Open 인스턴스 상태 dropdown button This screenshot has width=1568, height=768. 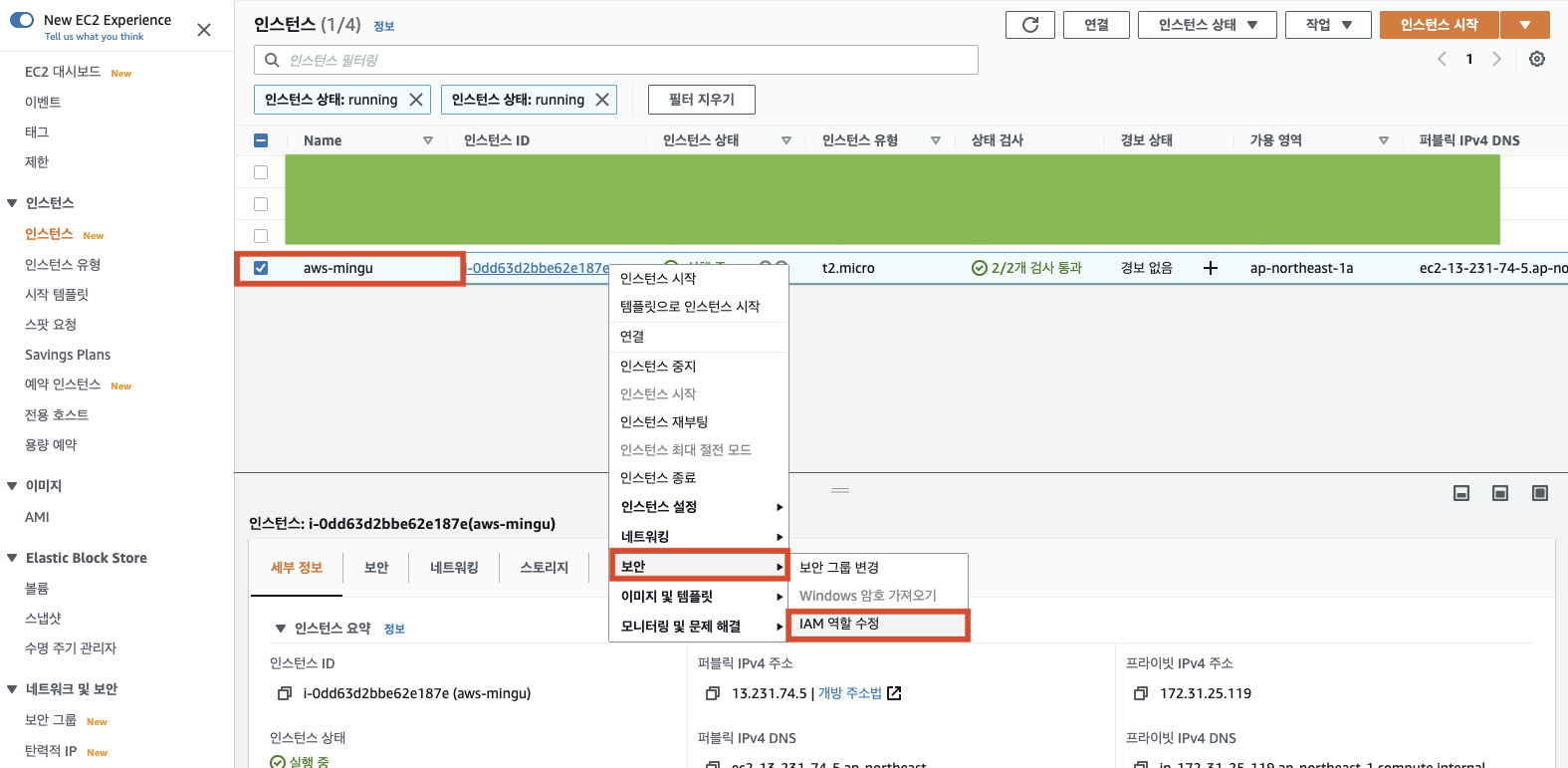coord(1208,25)
